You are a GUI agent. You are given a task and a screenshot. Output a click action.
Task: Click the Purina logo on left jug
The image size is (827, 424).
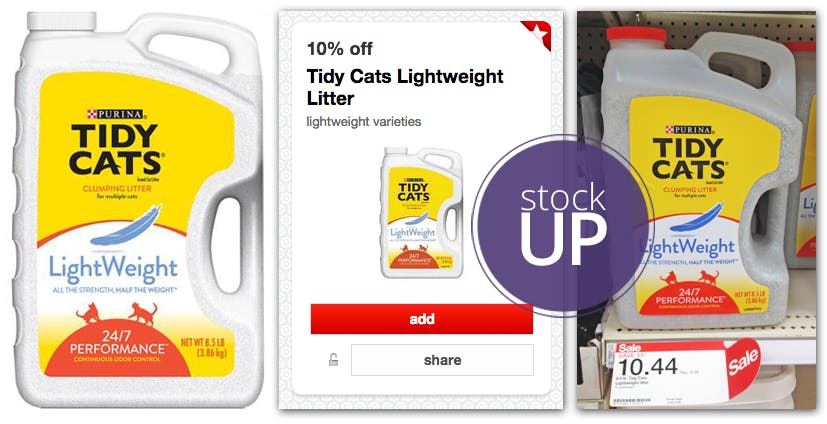click(x=114, y=114)
